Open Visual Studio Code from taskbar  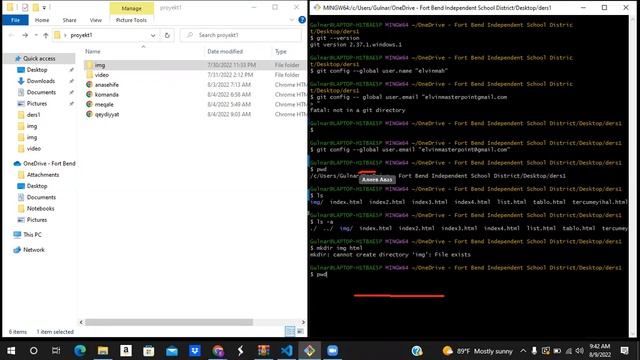[287, 351]
